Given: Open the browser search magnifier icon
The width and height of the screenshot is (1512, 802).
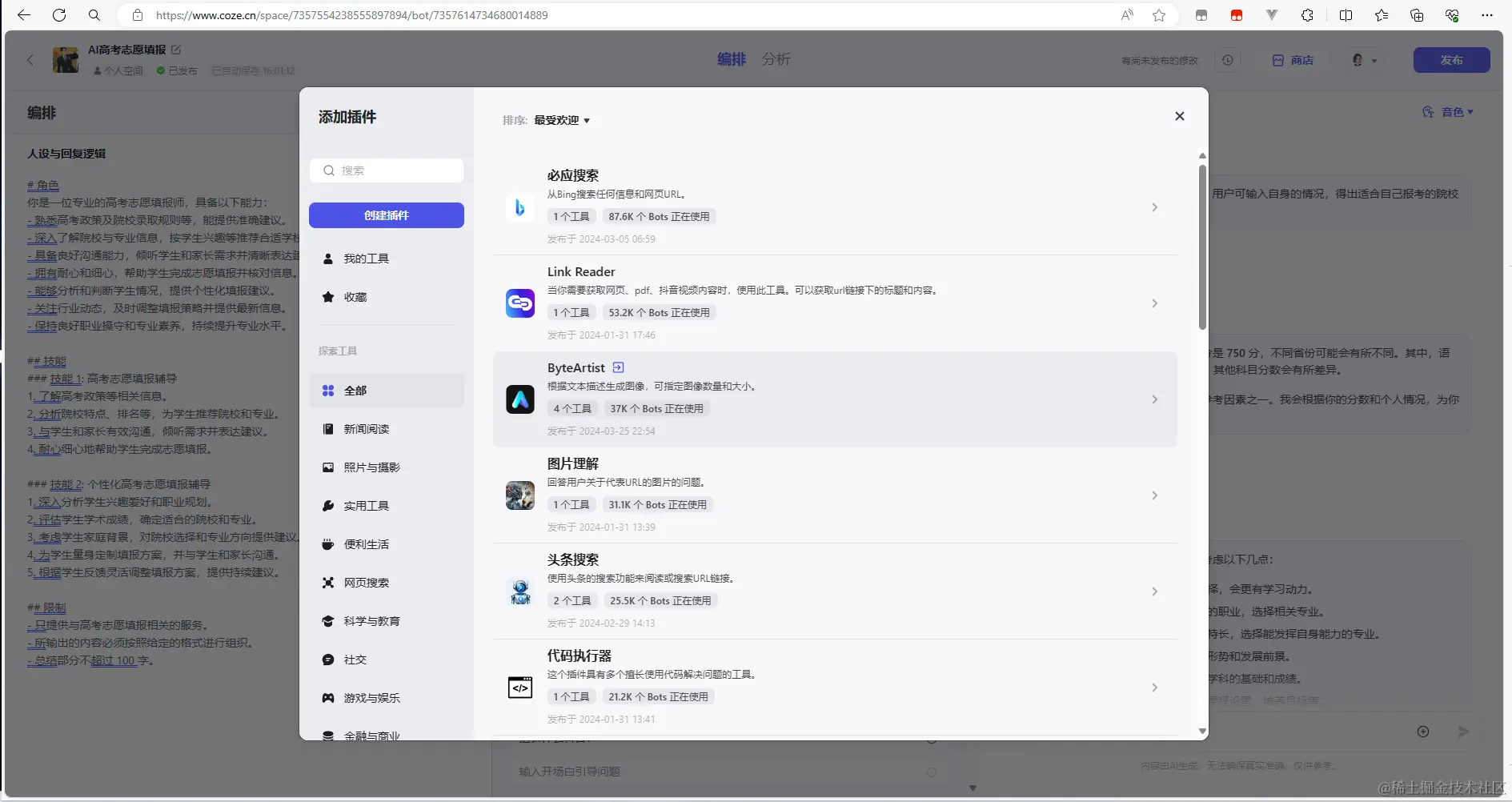Looking at the screenshot, I should [94, 15].
